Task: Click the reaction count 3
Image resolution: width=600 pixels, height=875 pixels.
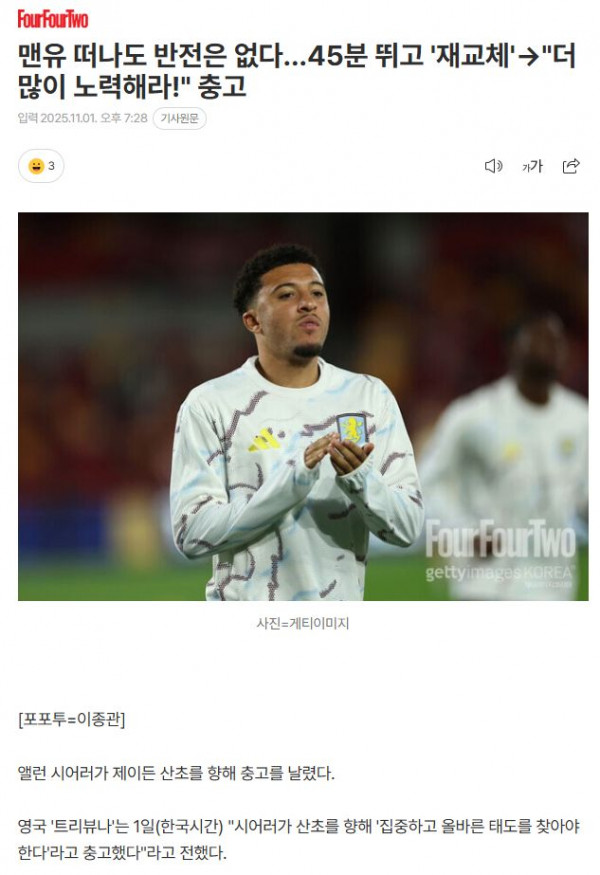Action: tap(51, 166)
